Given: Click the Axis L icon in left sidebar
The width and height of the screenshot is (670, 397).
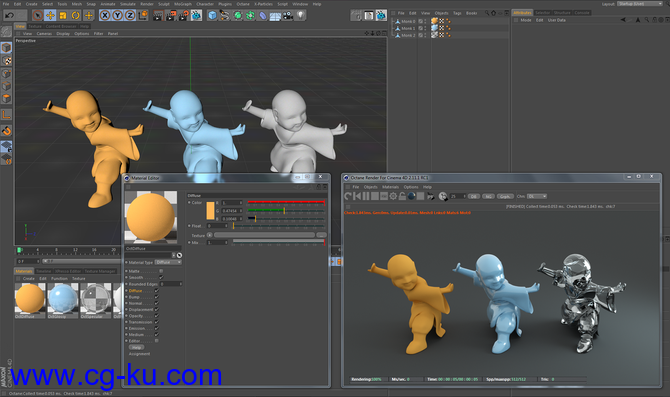Looking at the screenshot, I should [x=6, y=114].
